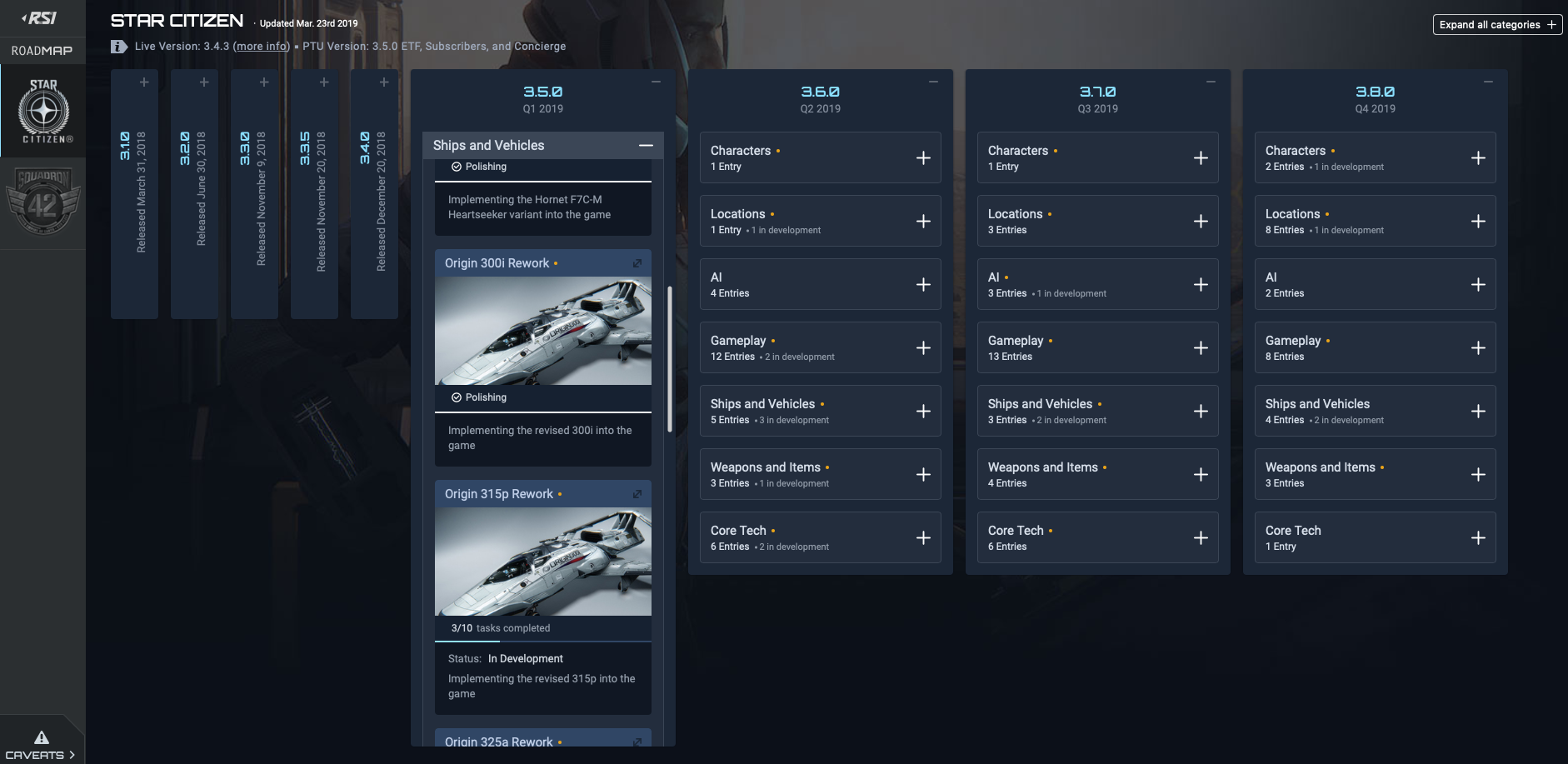Viewport: 1568px width, 764px height.
Task: Expand the 3.1.0 released column
Action: 144,82
